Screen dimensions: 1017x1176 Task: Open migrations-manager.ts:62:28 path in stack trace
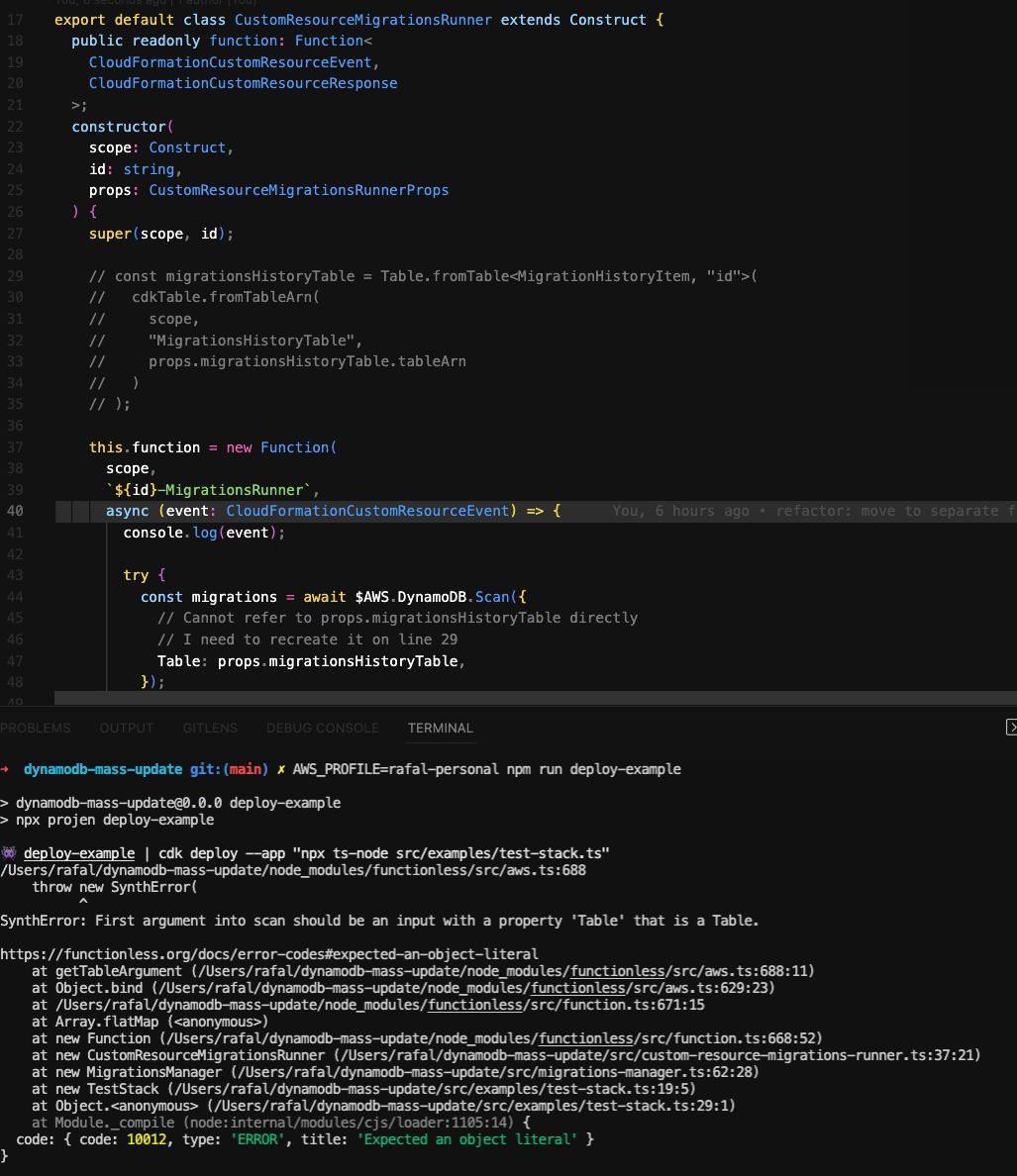tap(495, 1072)
